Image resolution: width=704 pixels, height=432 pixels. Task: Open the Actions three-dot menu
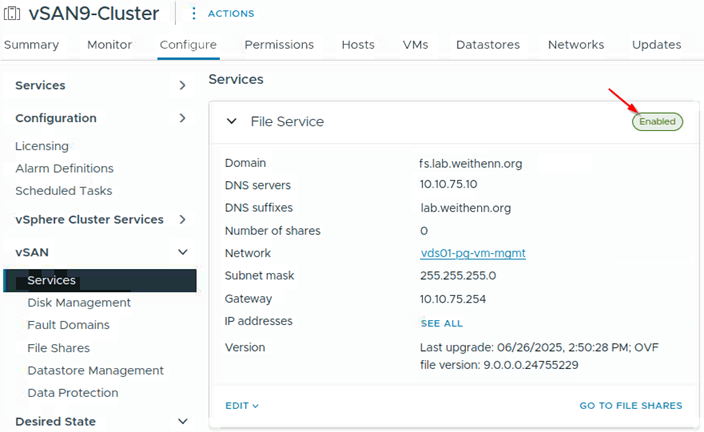[x=194, y=13]
